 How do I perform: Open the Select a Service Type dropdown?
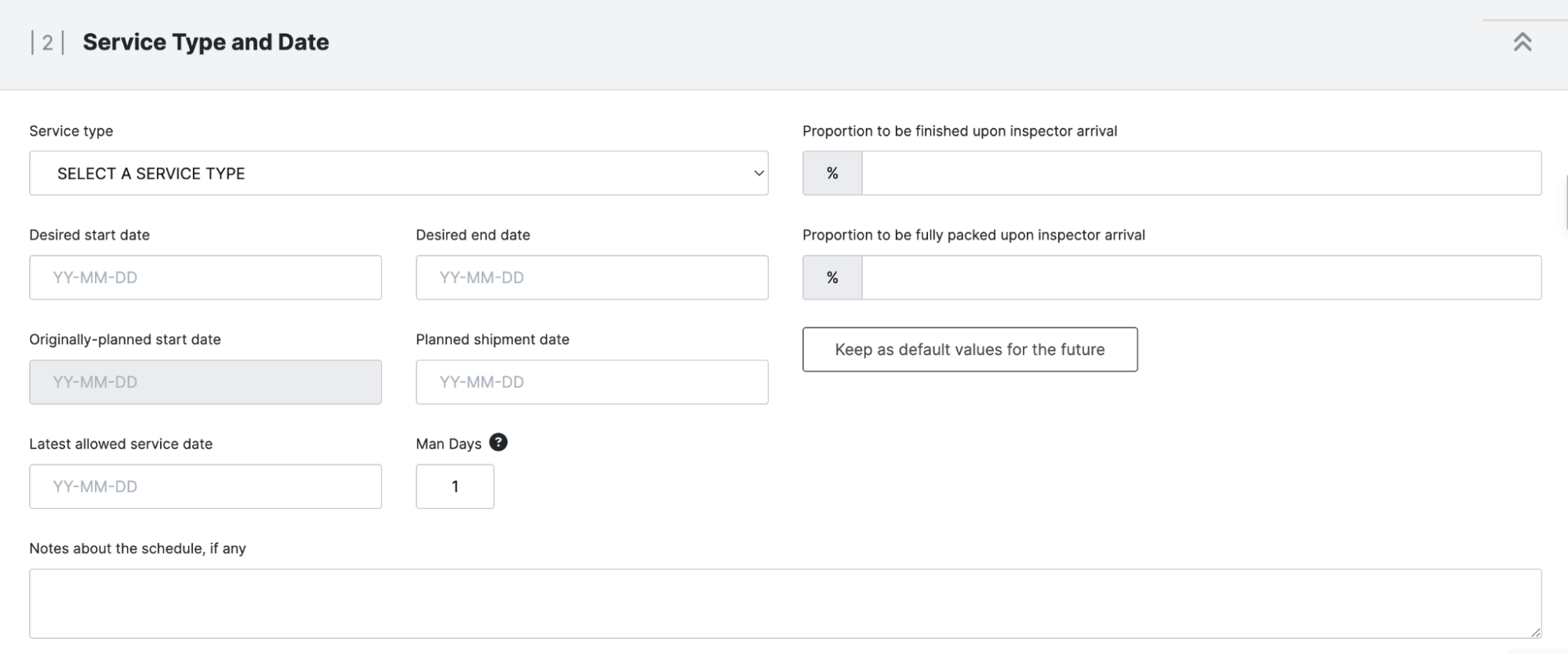[398, 173]
